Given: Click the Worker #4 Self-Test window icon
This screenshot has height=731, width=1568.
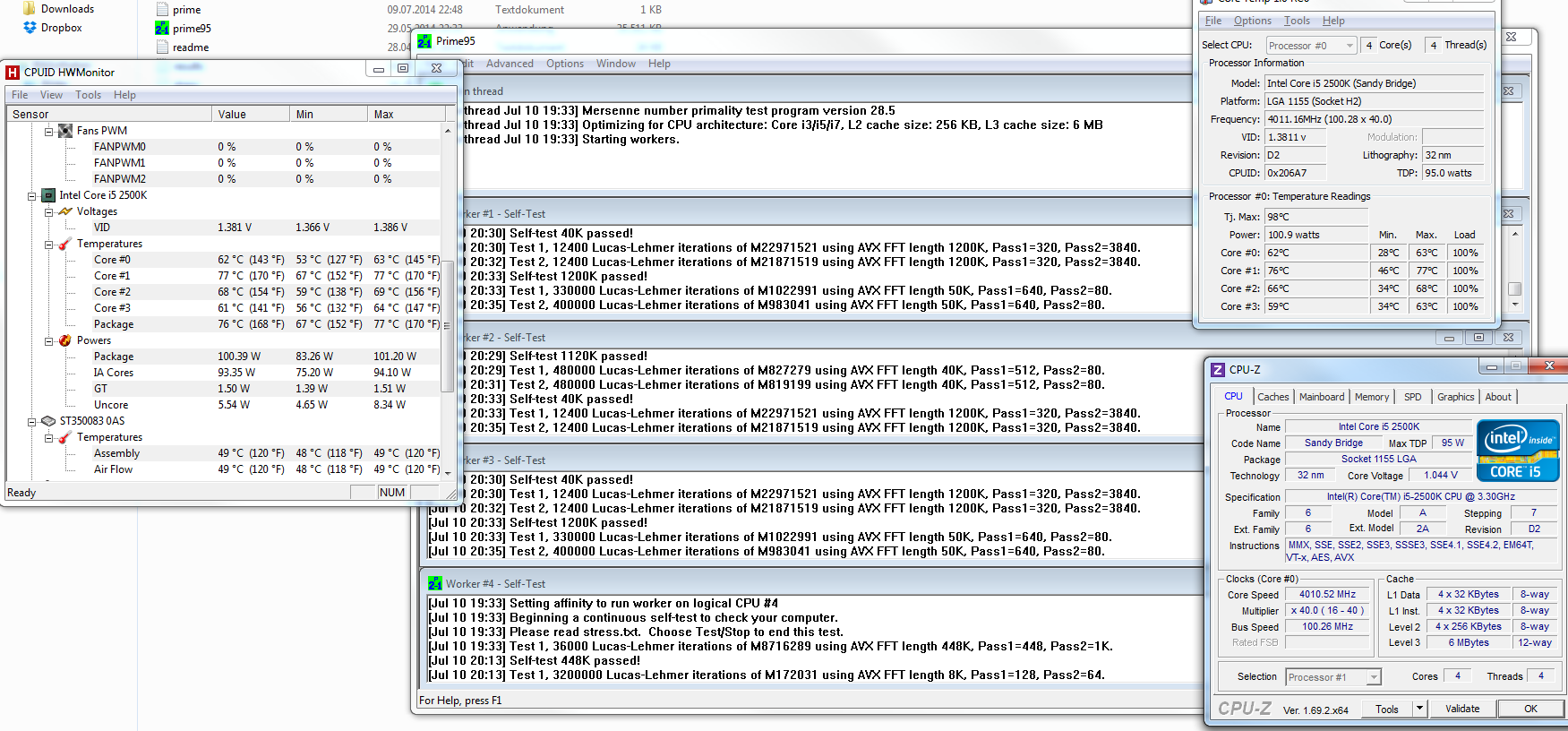Looking at the screenshot, I should [x=435, y=583].
